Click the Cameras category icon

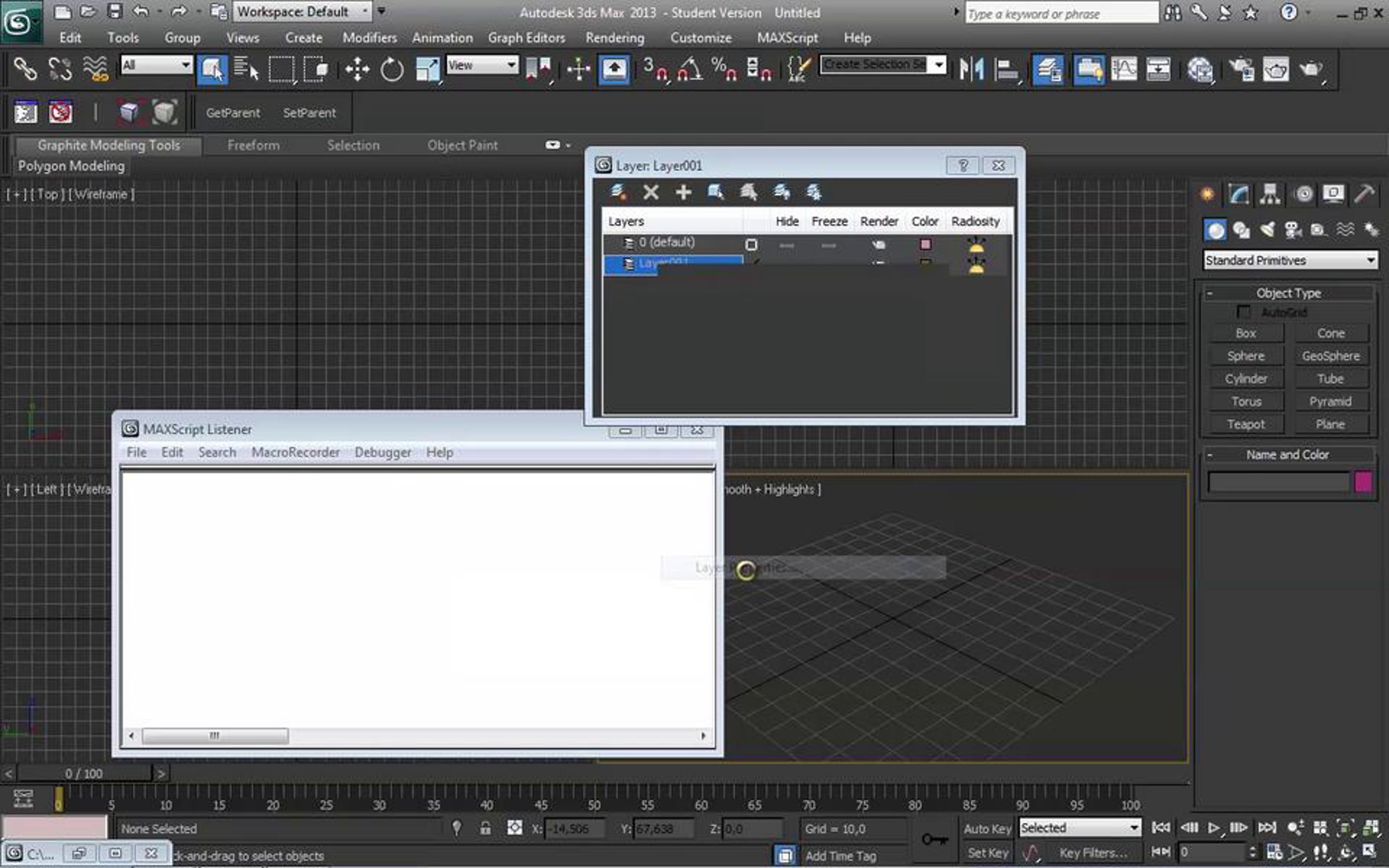(x=1294, y=230)
